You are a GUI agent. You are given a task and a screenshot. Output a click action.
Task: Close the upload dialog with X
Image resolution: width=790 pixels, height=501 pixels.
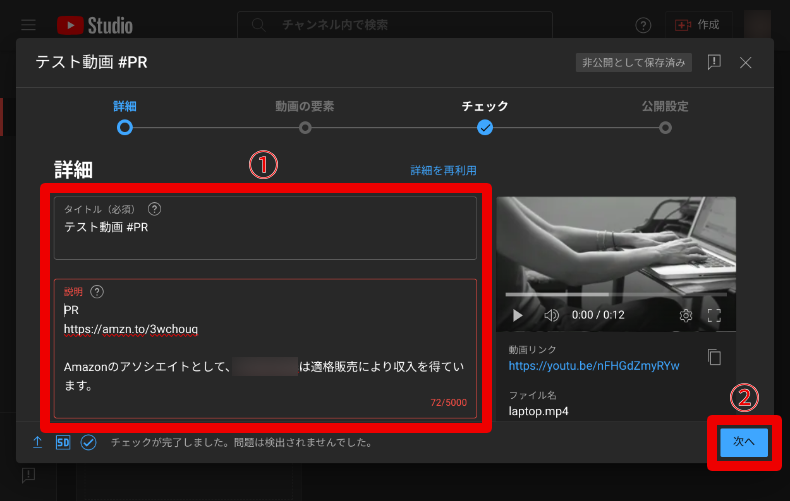tap(746, 62)
